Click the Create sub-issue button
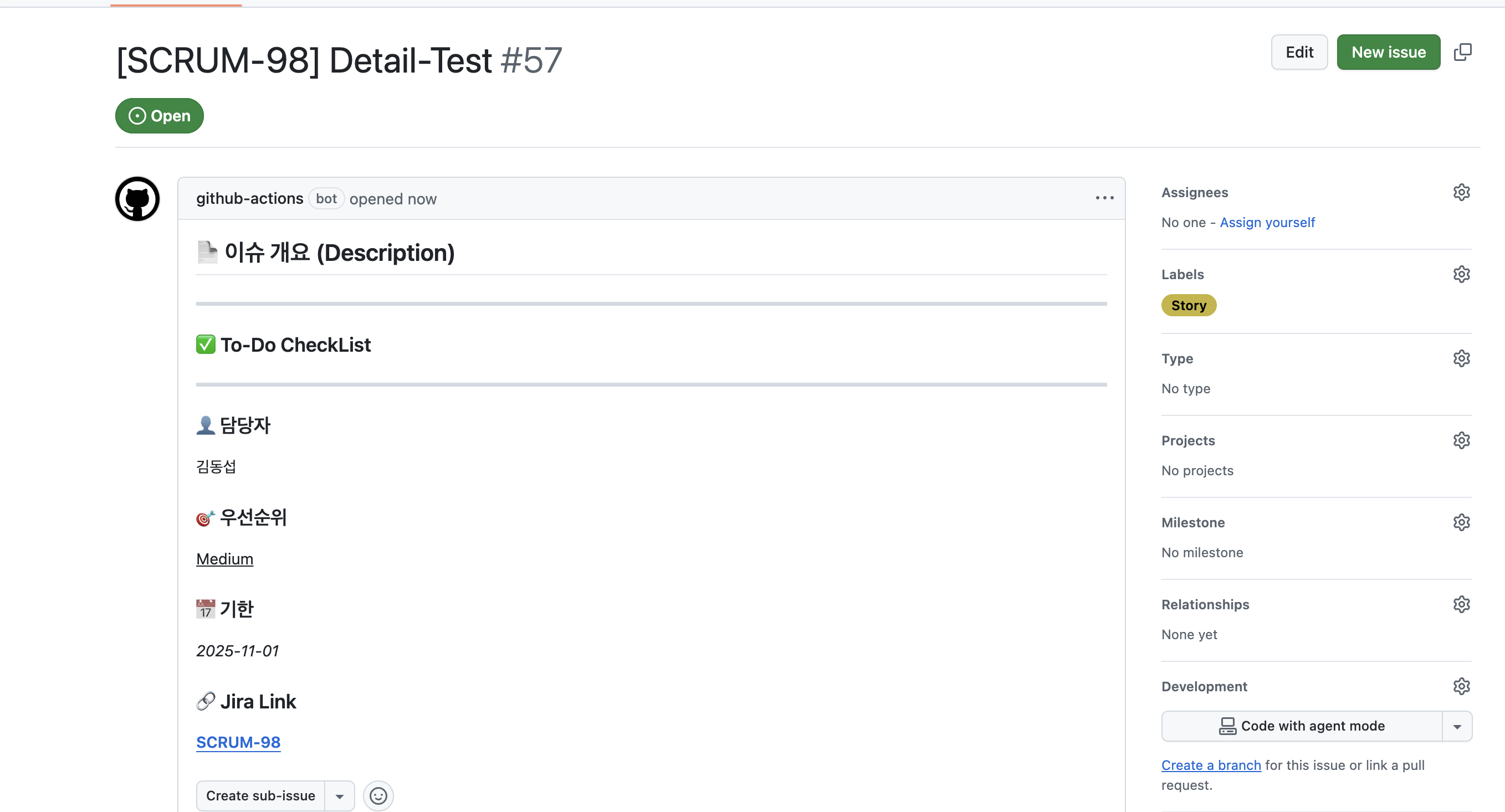 click(260, 795)
